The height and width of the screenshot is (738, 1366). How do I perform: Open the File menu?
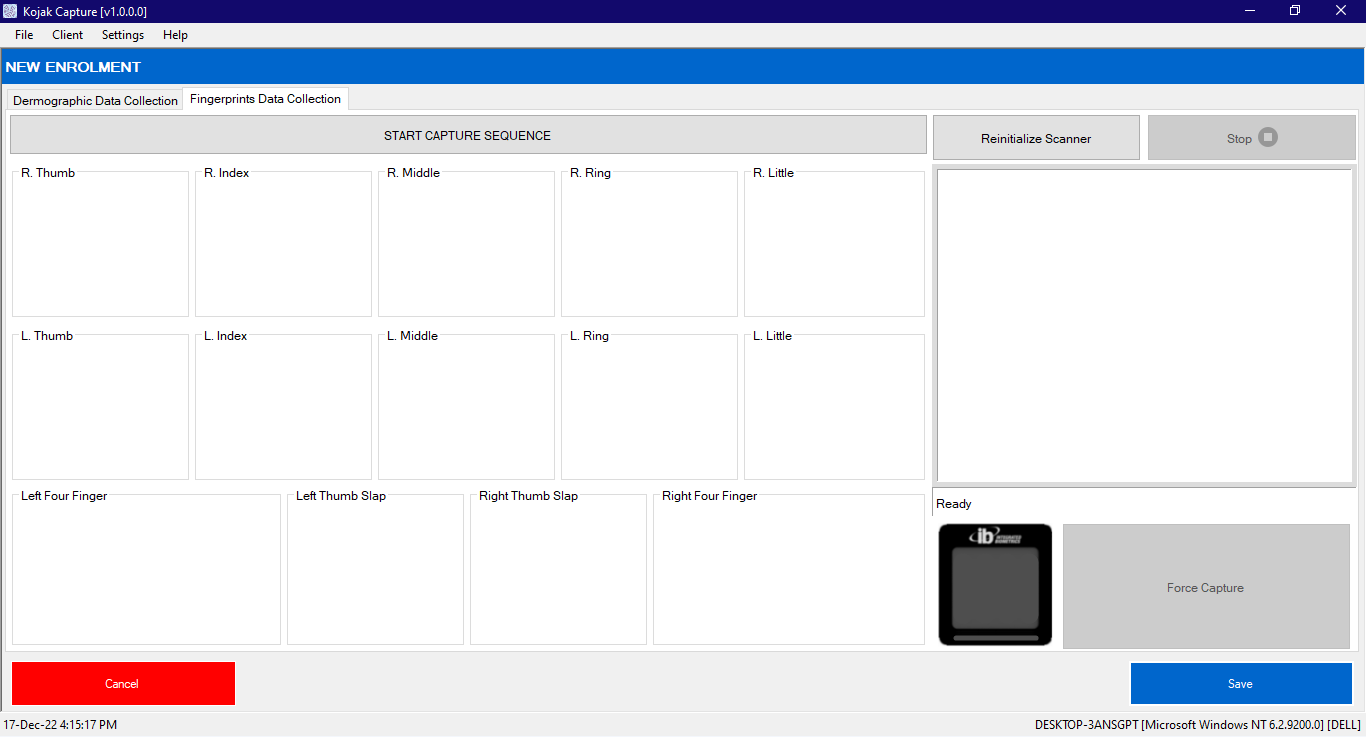point(24,35)
